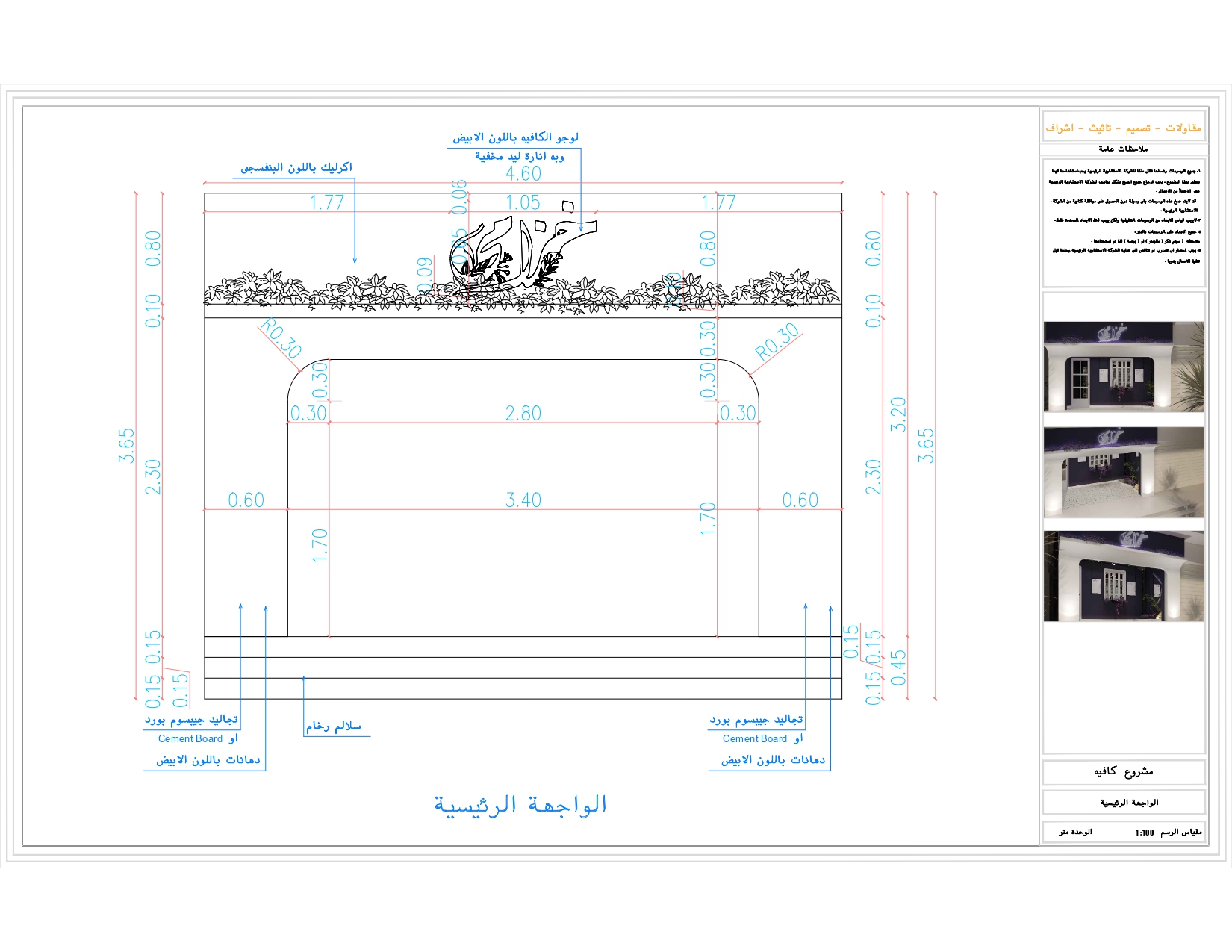Select the 1.05 logo width dimension
The height and width of the screenshot is (952, 1232).
tap(523, 202)
